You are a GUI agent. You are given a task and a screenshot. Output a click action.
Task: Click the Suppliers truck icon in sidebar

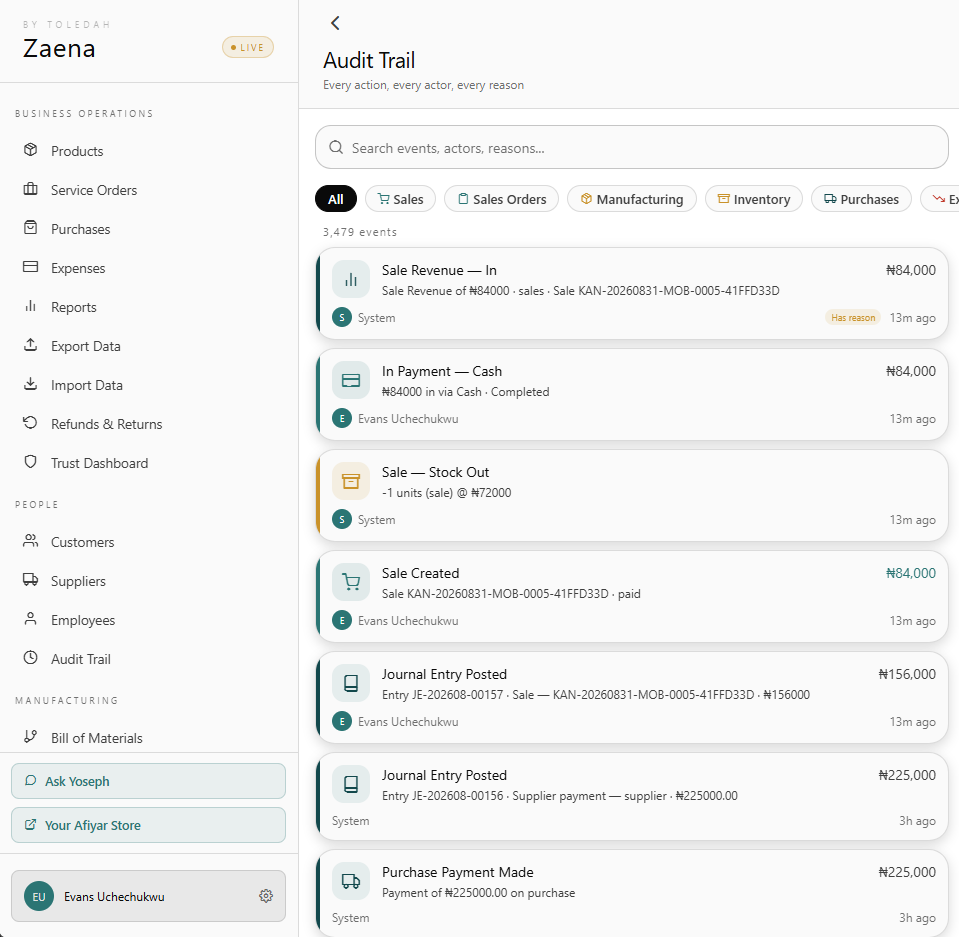(x=31, y=580)
